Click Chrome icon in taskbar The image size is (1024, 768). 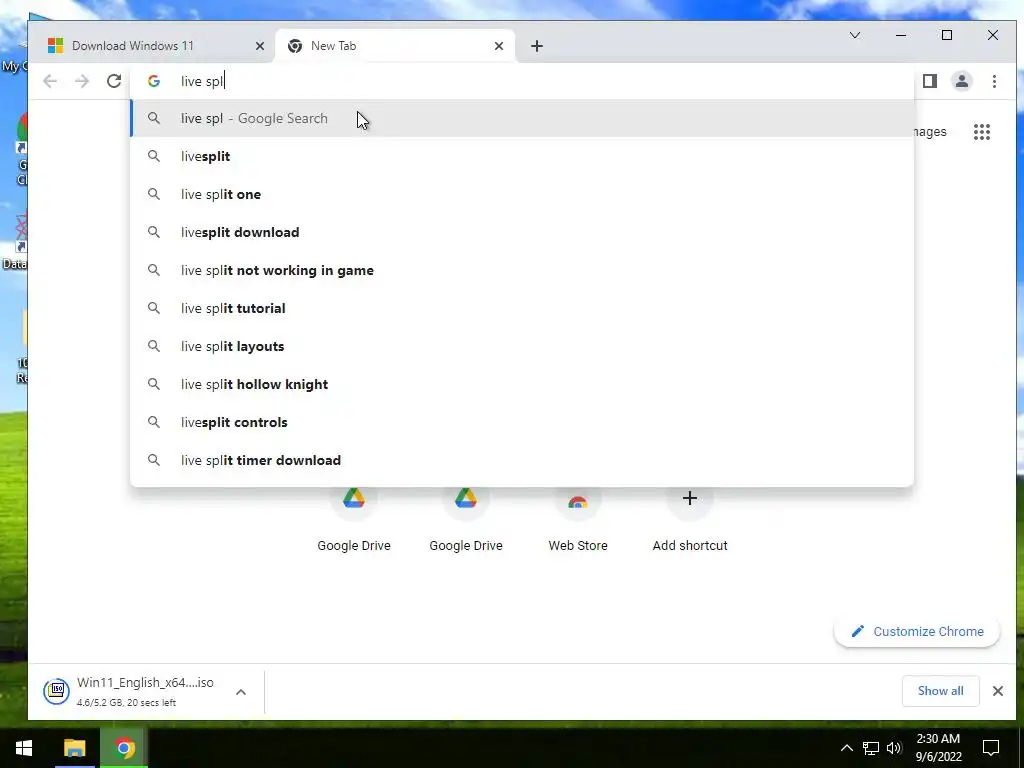click(x=124, y=748)
